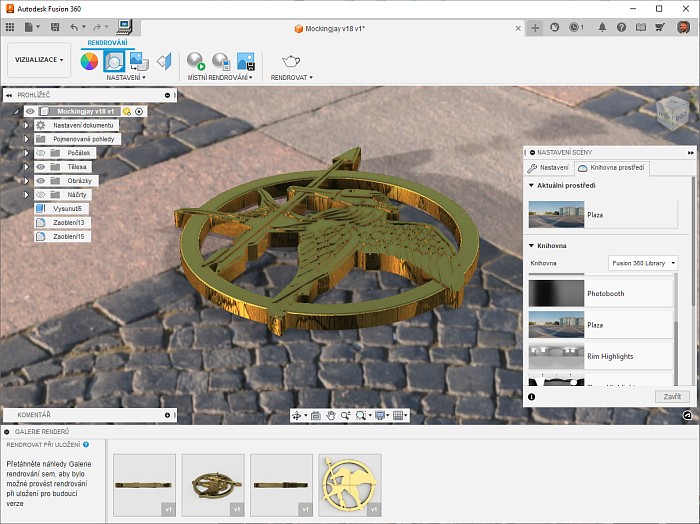Toggle visibility of the Obrázky folder
This screenshot has height=524, width=700.
41,181
